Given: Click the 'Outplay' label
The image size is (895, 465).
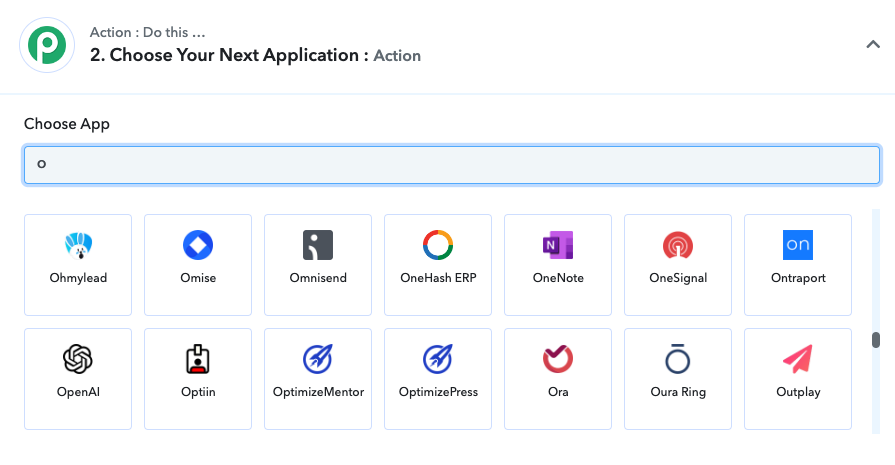Looking at the screenshot, I should pyautogui.click(x=798, y=392).
